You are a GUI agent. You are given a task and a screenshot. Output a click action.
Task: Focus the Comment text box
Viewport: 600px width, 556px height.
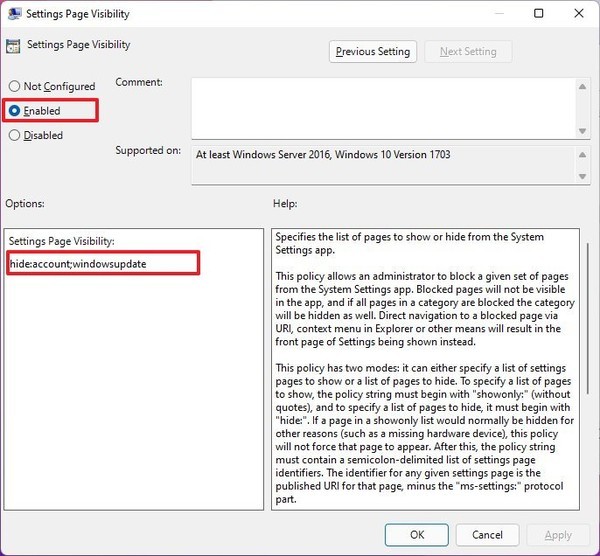point(383,108)
